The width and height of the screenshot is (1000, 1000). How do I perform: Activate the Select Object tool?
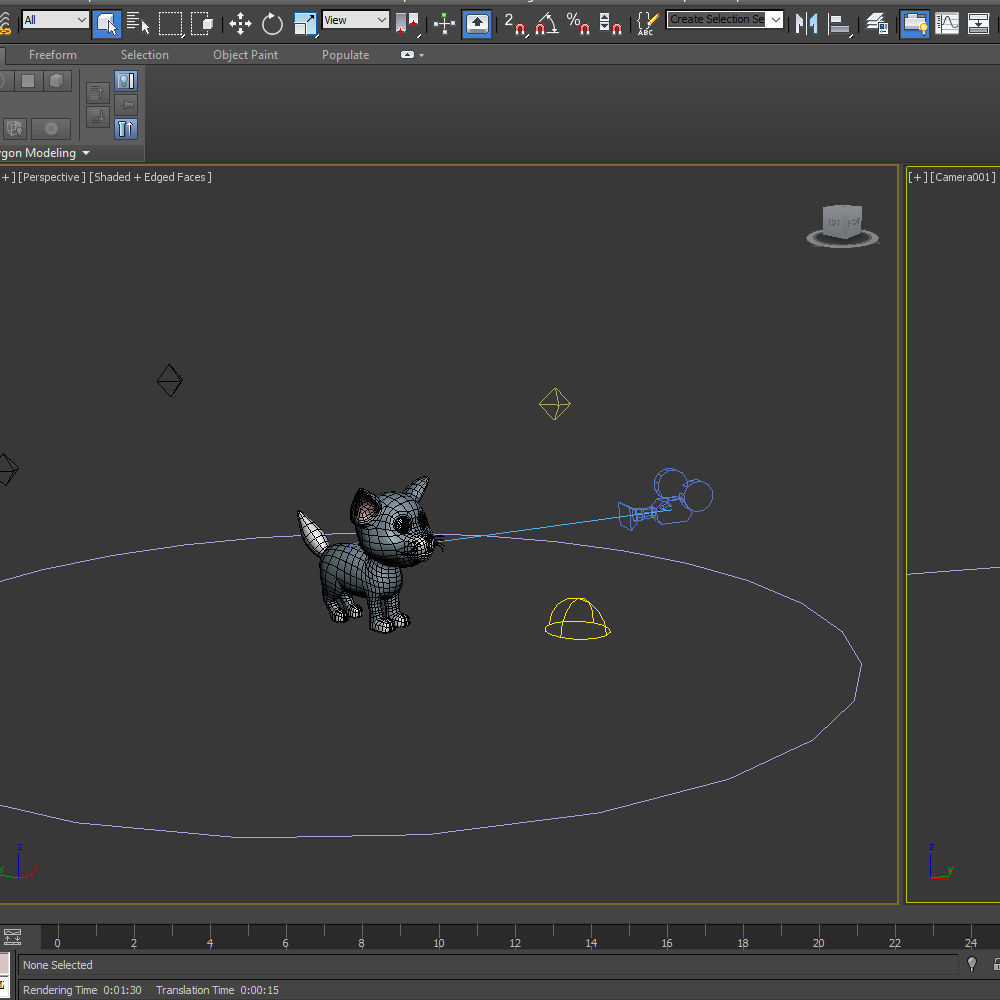point(107,24)
